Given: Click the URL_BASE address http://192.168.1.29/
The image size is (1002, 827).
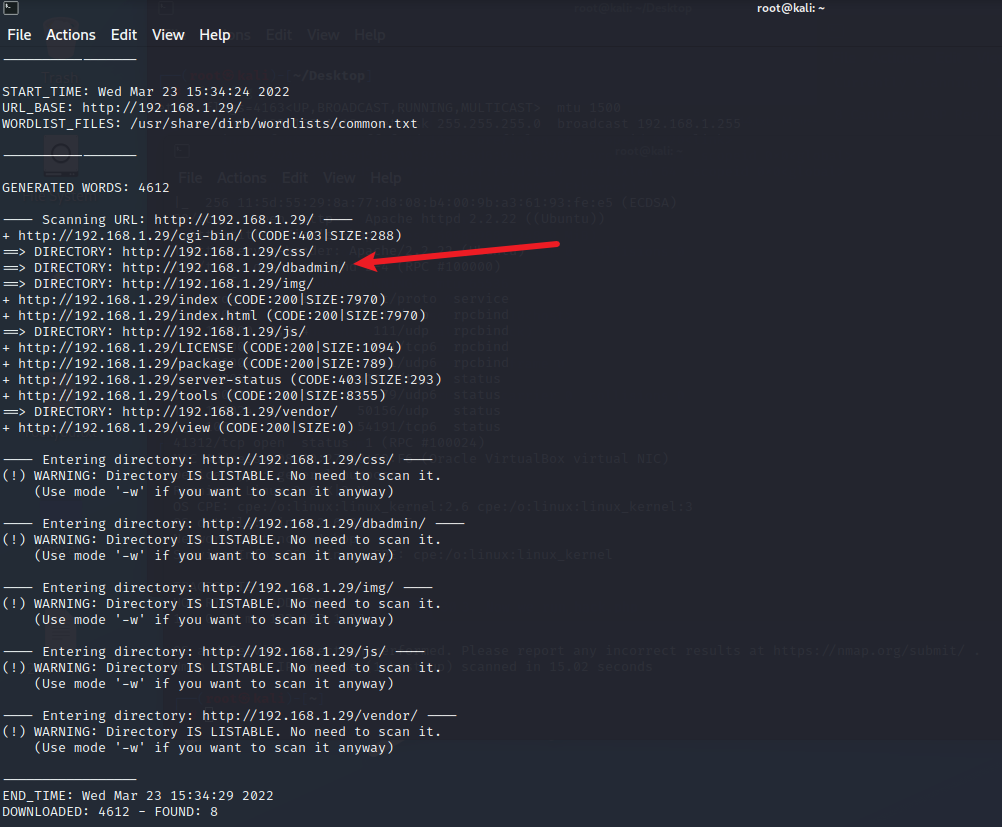Looking at the screenshot, I should [x=162, y=108].
